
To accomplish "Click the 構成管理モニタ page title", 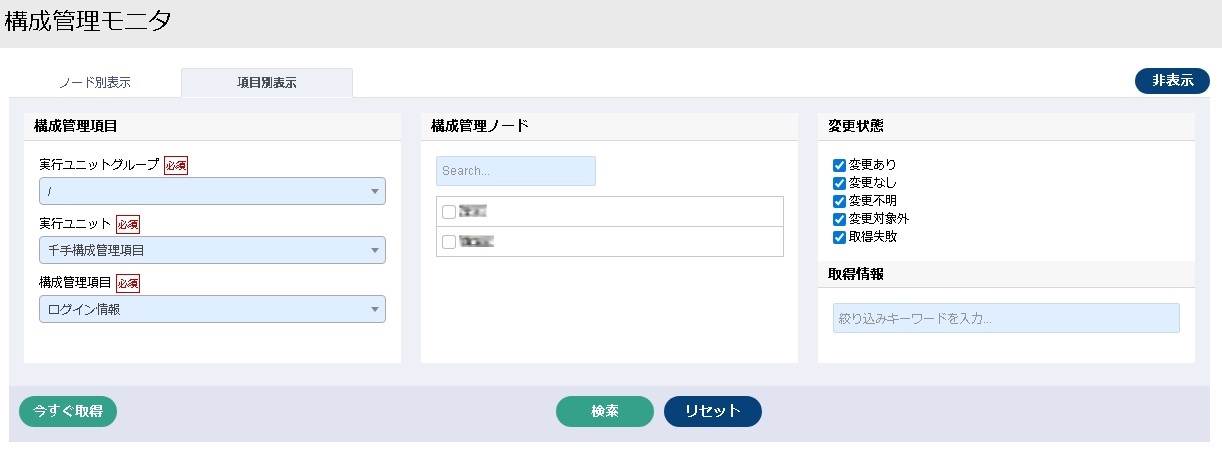I will click(88, 22).
